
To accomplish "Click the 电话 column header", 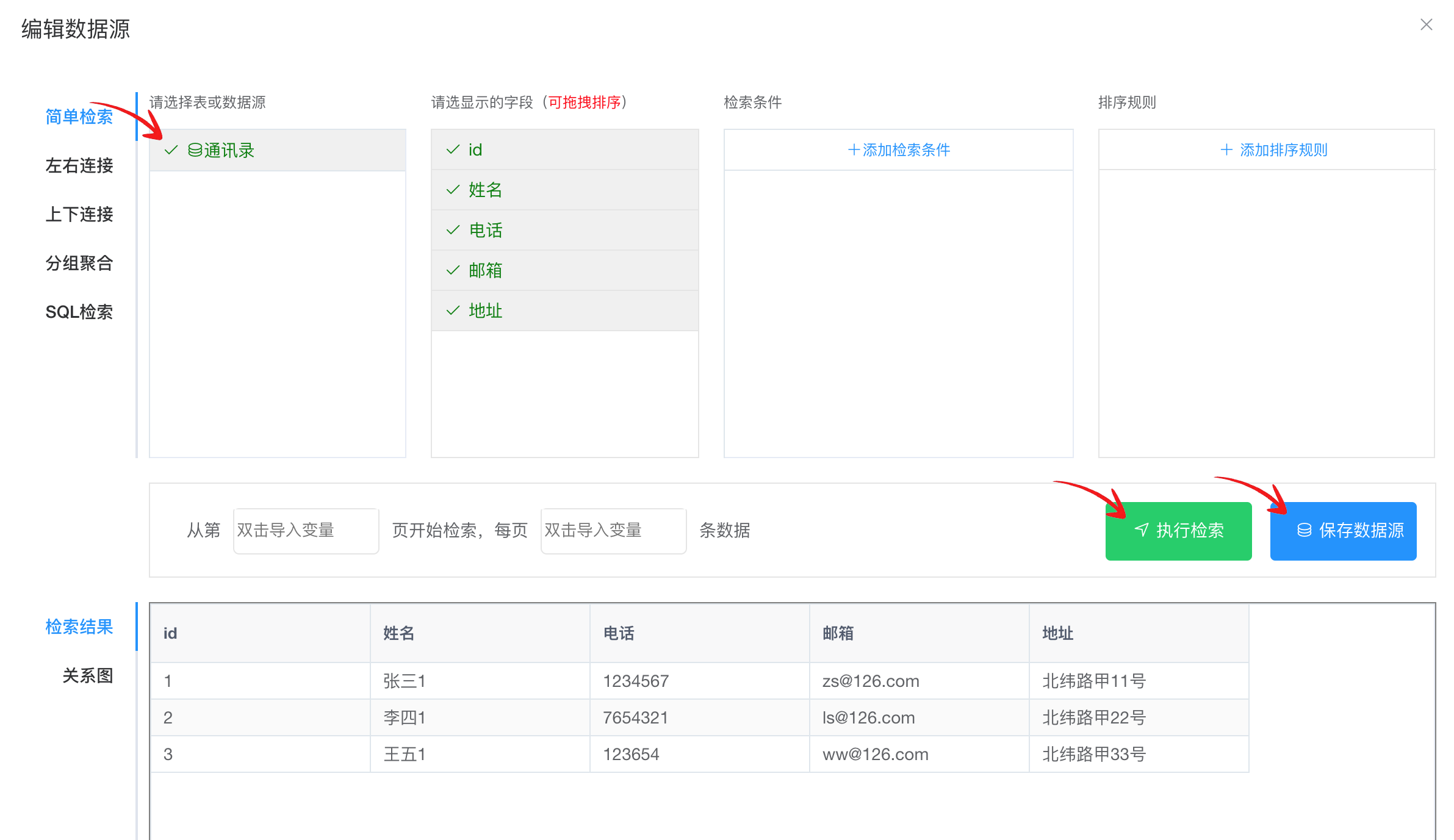I will [700, 633].
